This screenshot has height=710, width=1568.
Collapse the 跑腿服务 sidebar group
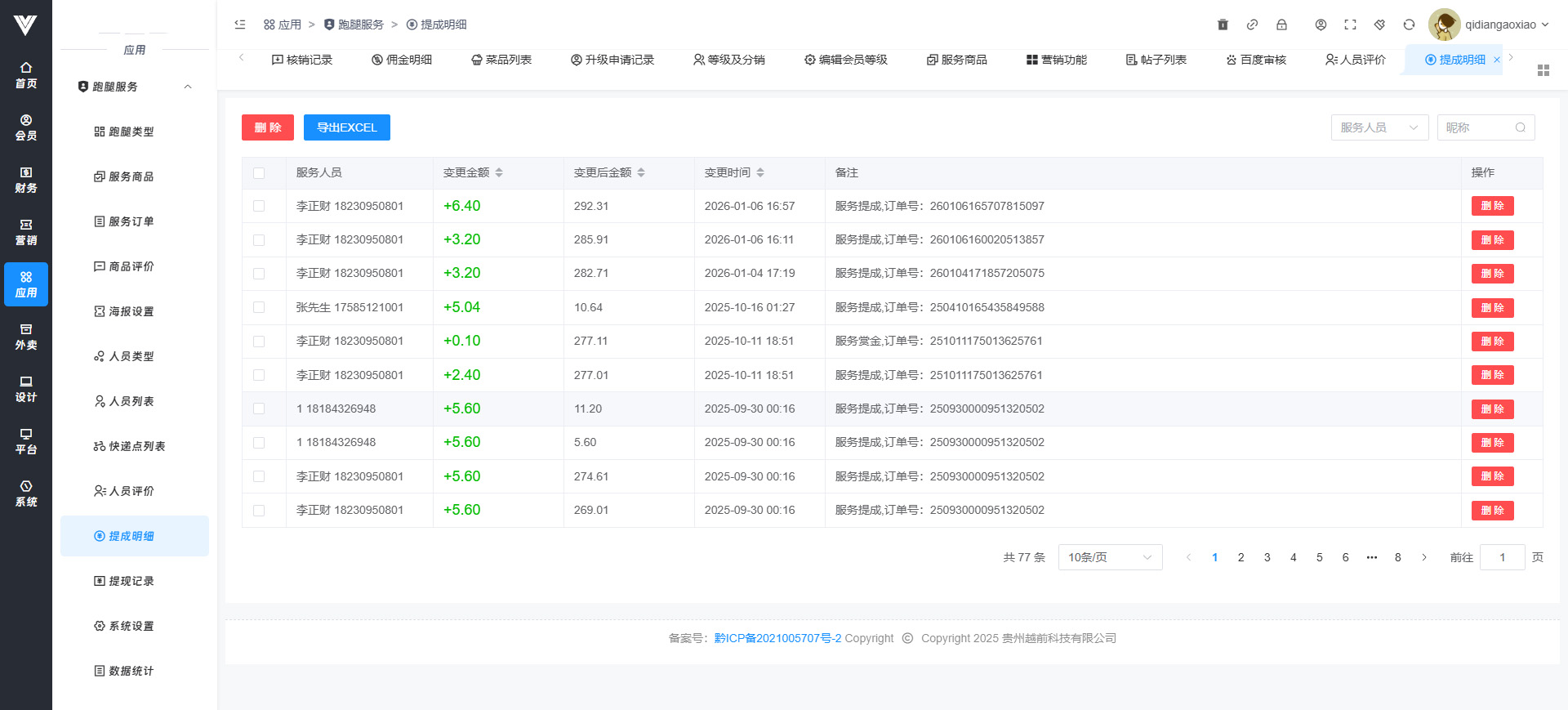coord(188,87)
